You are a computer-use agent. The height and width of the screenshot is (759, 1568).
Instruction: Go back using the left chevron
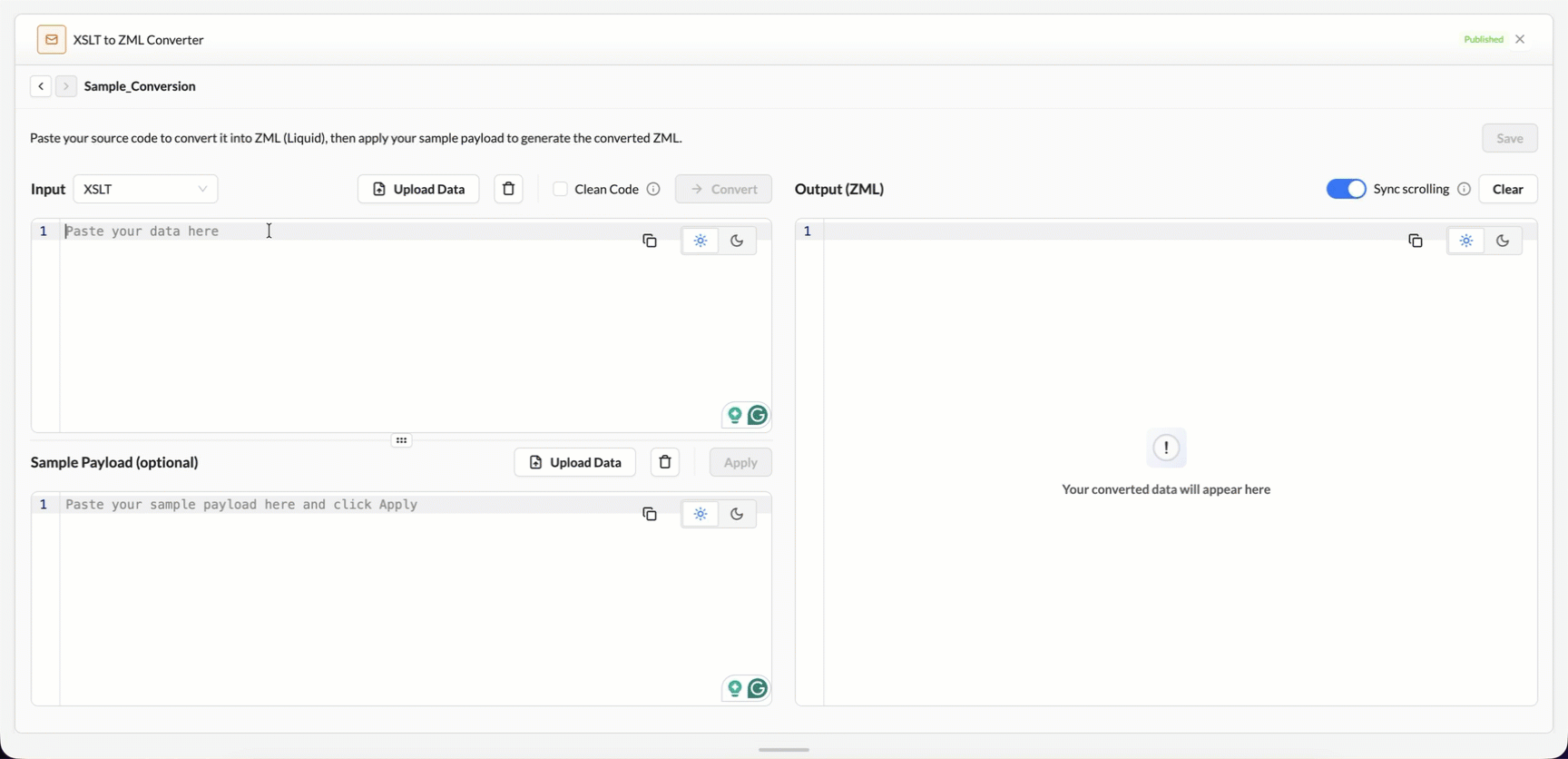(41, 86)
